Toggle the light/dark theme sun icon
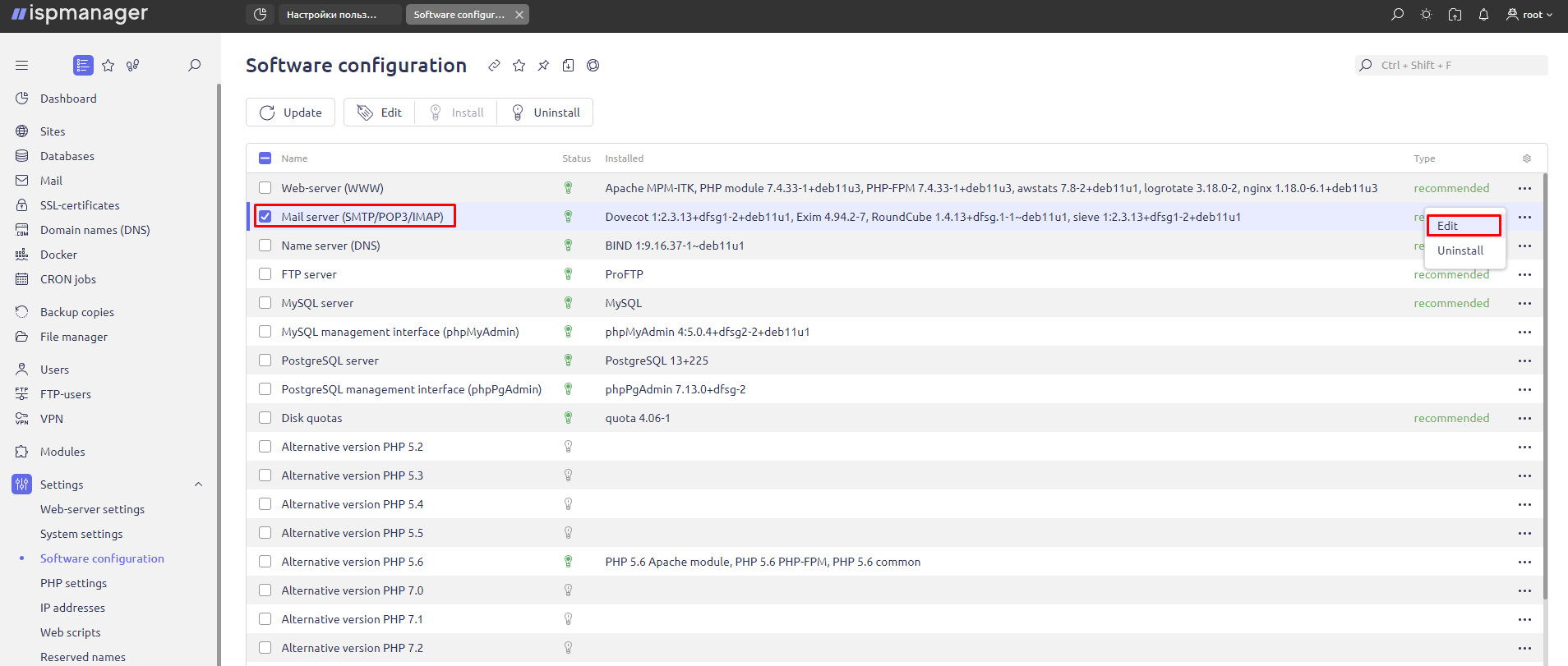 [1426, 15]
